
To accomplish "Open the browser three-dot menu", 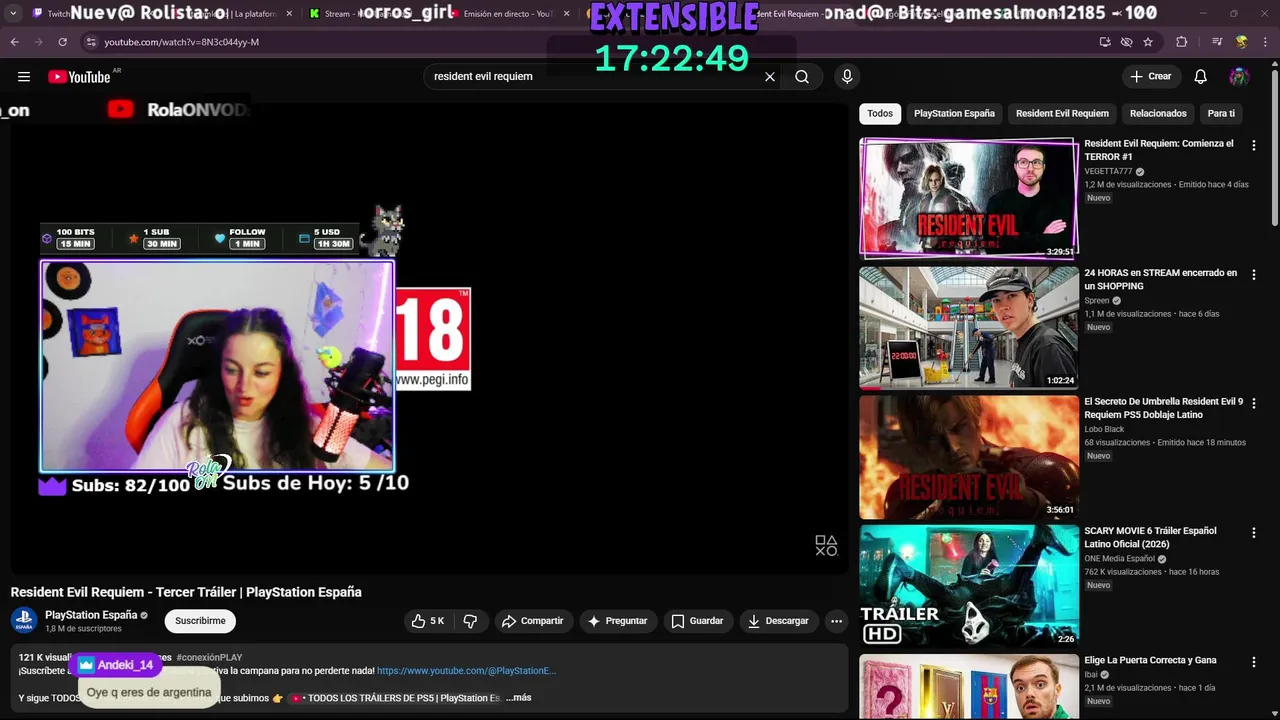I will coord(1265,42).
